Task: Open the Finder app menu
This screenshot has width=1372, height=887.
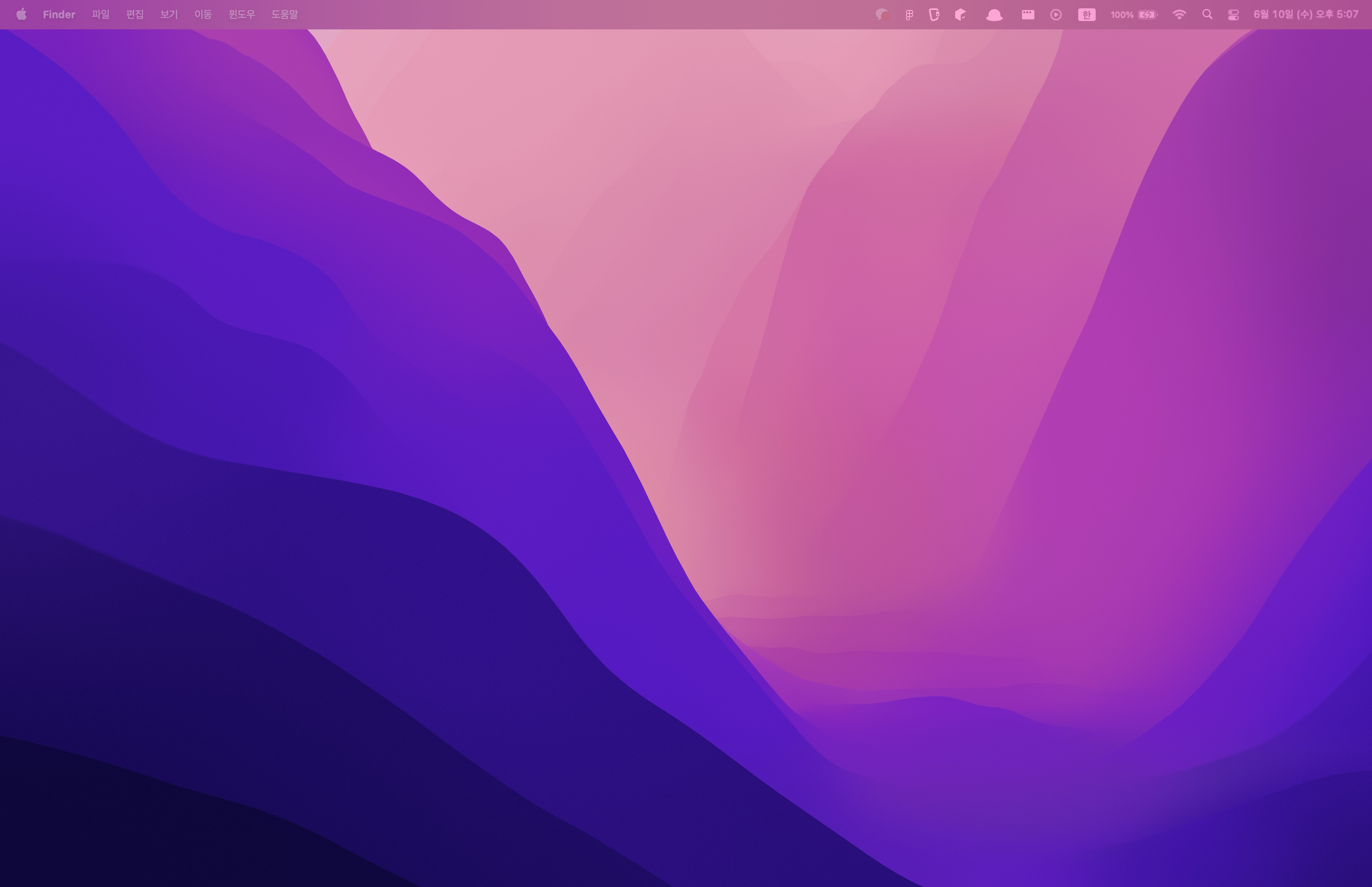Action: (59, 14)
